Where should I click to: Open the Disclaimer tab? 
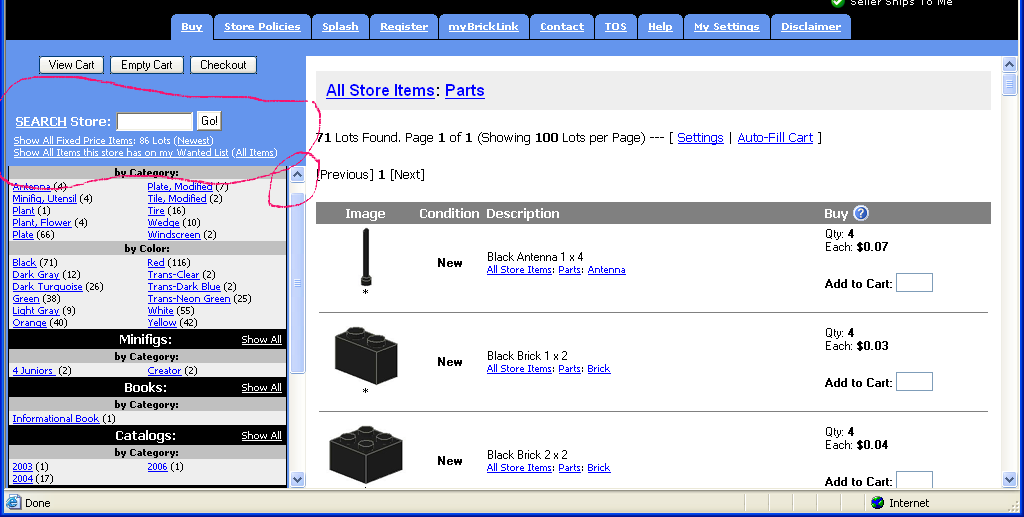click(810, 27)
